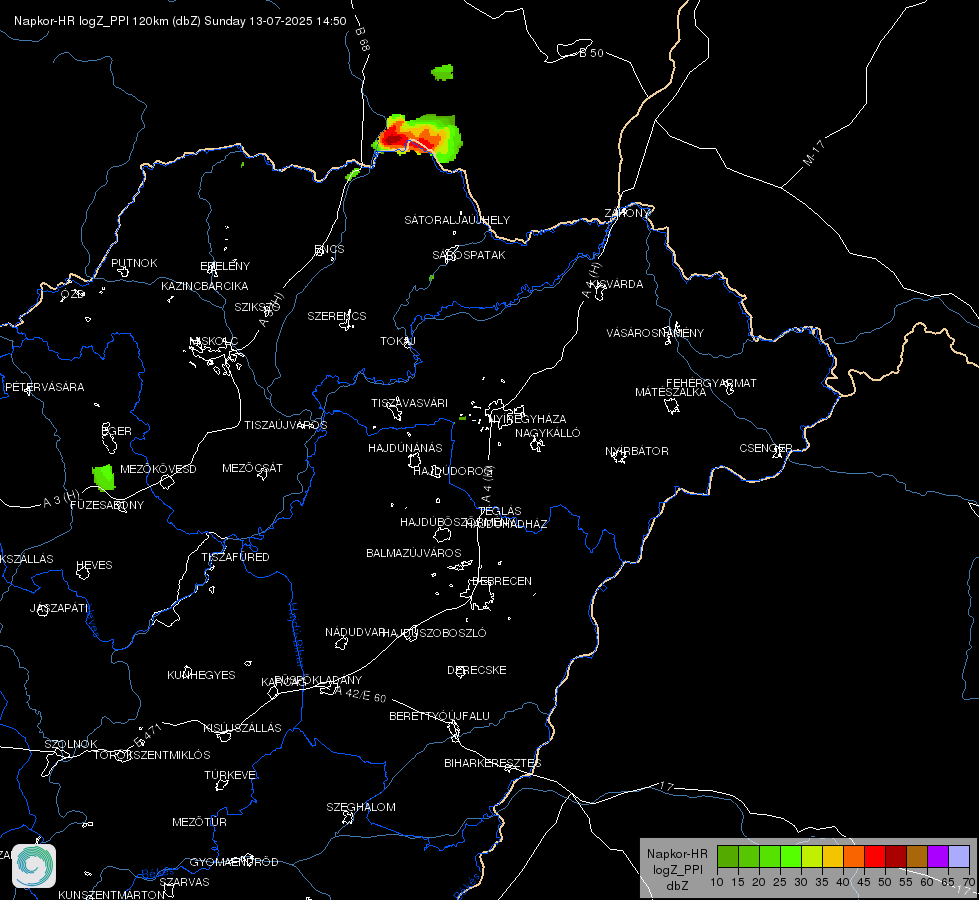
Task: Click the TISZAFÜRED city label
Action: pos(235,556)
